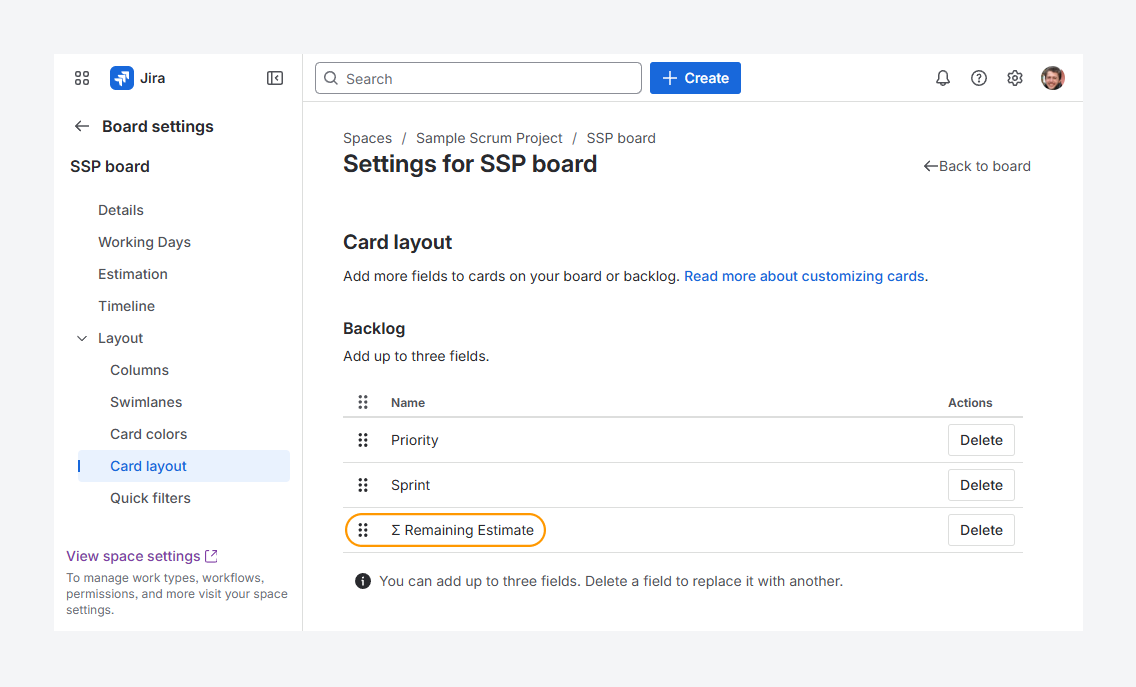This screenshot has width=1136, height=687.
Task: Click the search magnifier icon
Action: [x=331, y=78]
